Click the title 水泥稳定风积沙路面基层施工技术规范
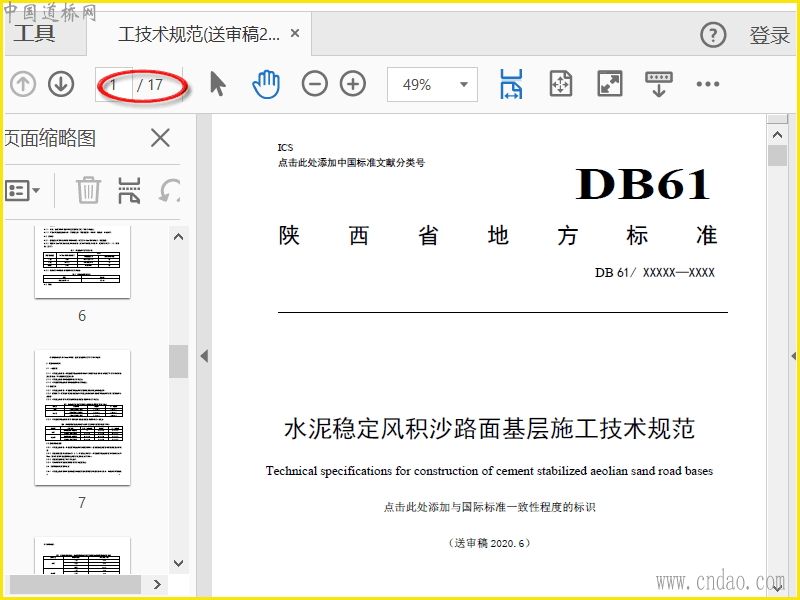Image resolution: width=800 pixels, height=600 pixels. click(489, 429)
